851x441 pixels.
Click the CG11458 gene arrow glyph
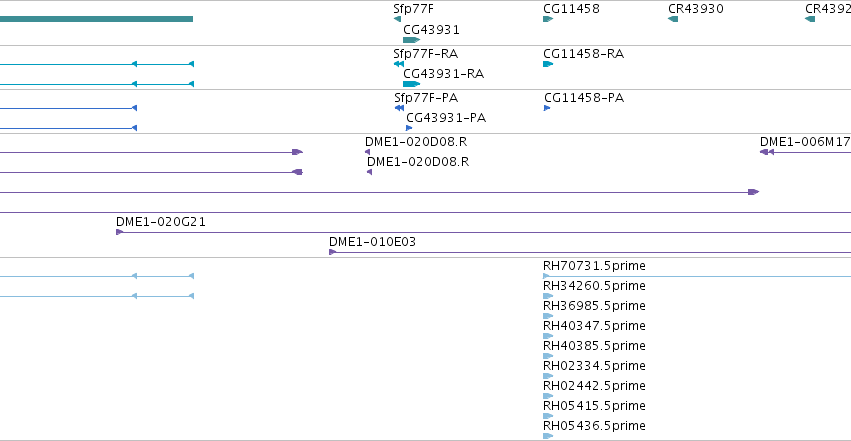(548, 19)
